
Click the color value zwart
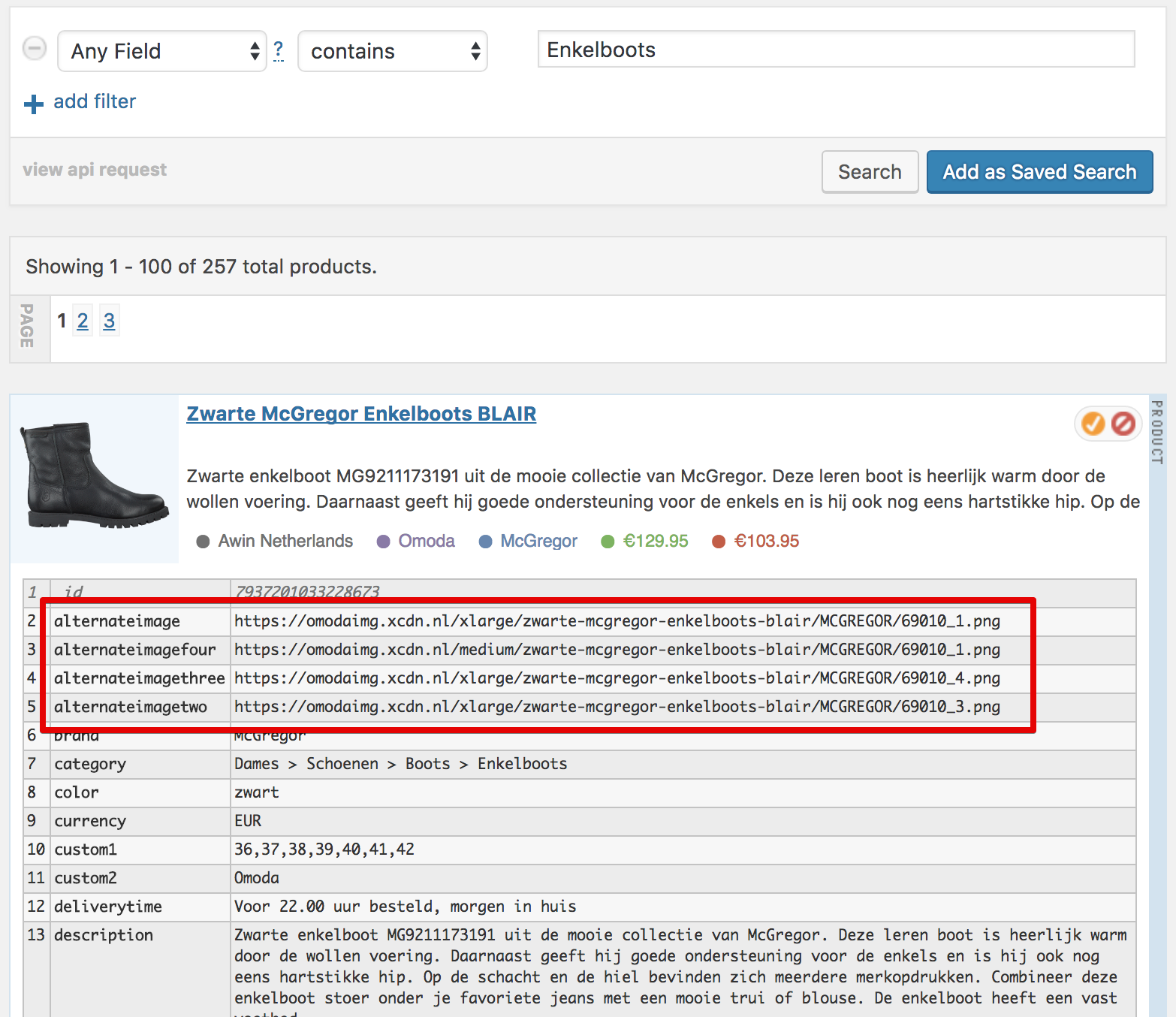257,792
